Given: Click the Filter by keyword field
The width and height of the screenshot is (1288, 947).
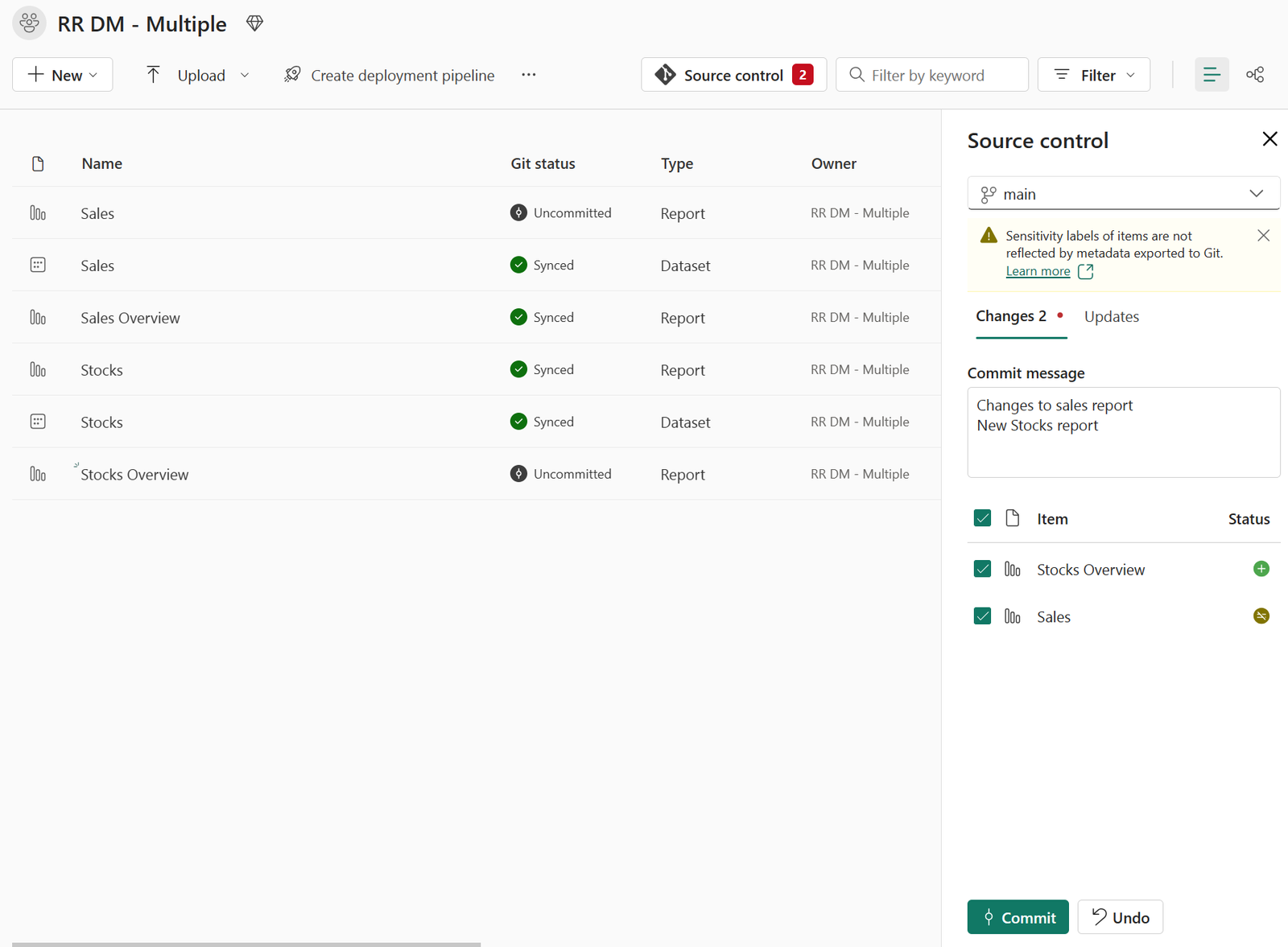Looking at the screenshot, I should [x=932, y=75].
